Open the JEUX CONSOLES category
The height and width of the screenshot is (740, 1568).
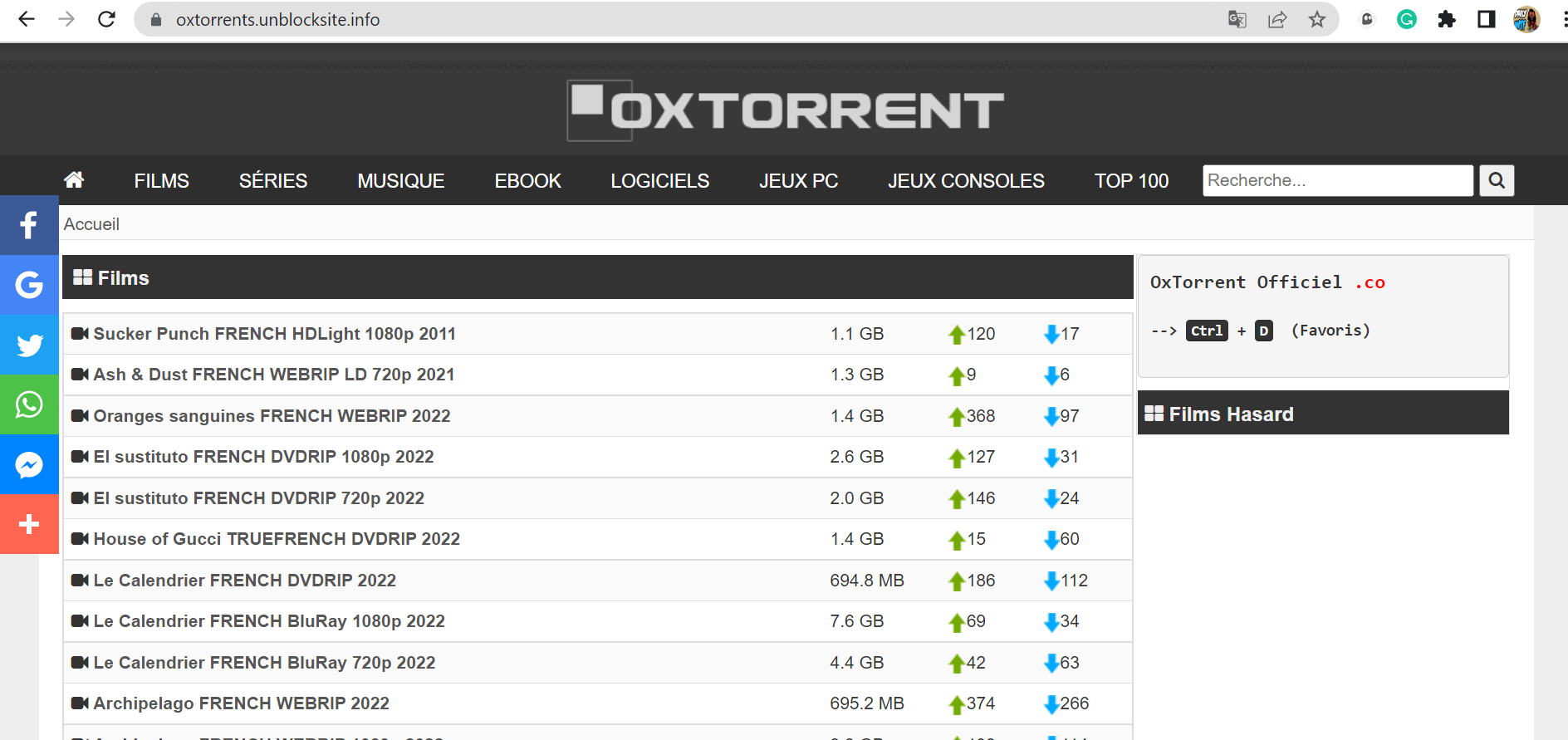[967, 180]
